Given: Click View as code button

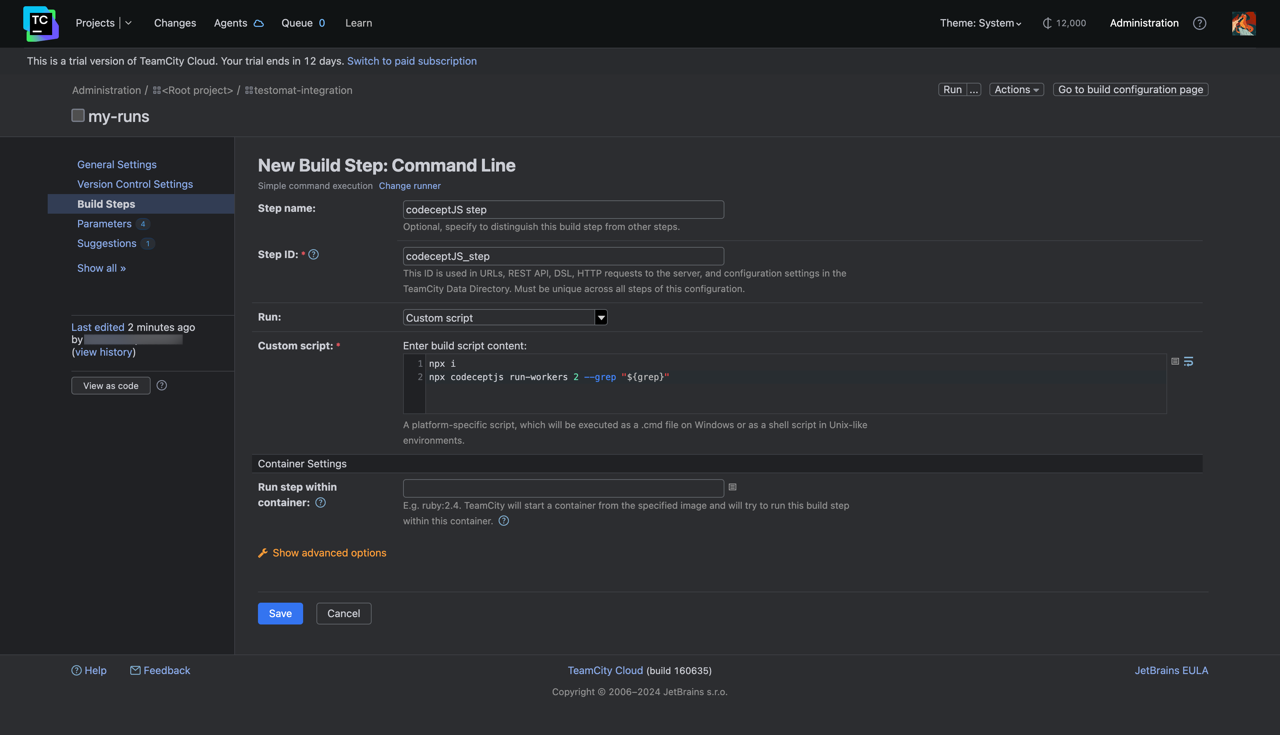Looking at the screenshot, I should [111, 385].
